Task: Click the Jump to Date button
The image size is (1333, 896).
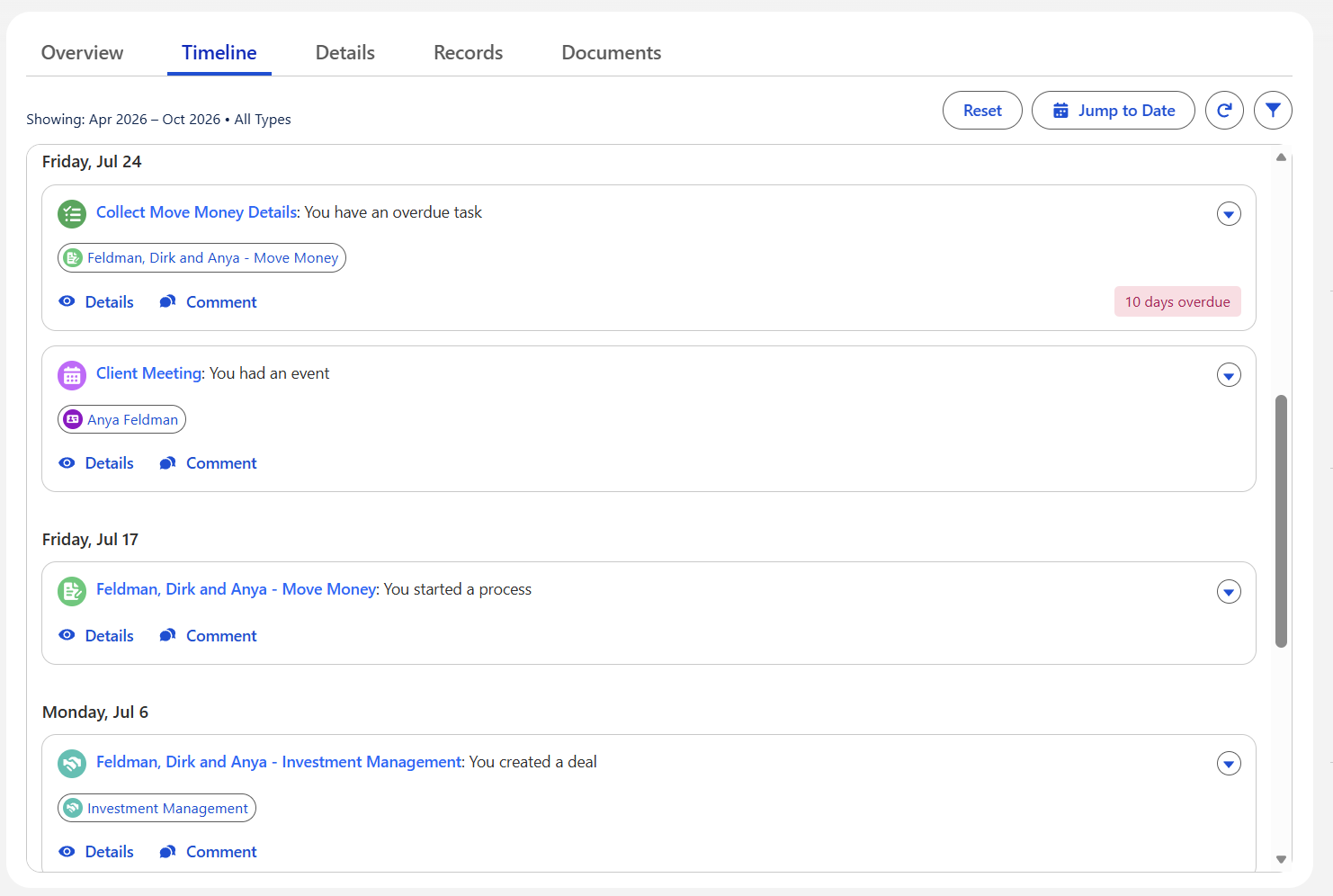Action: pyautogui.click(x=1114, y=111)
